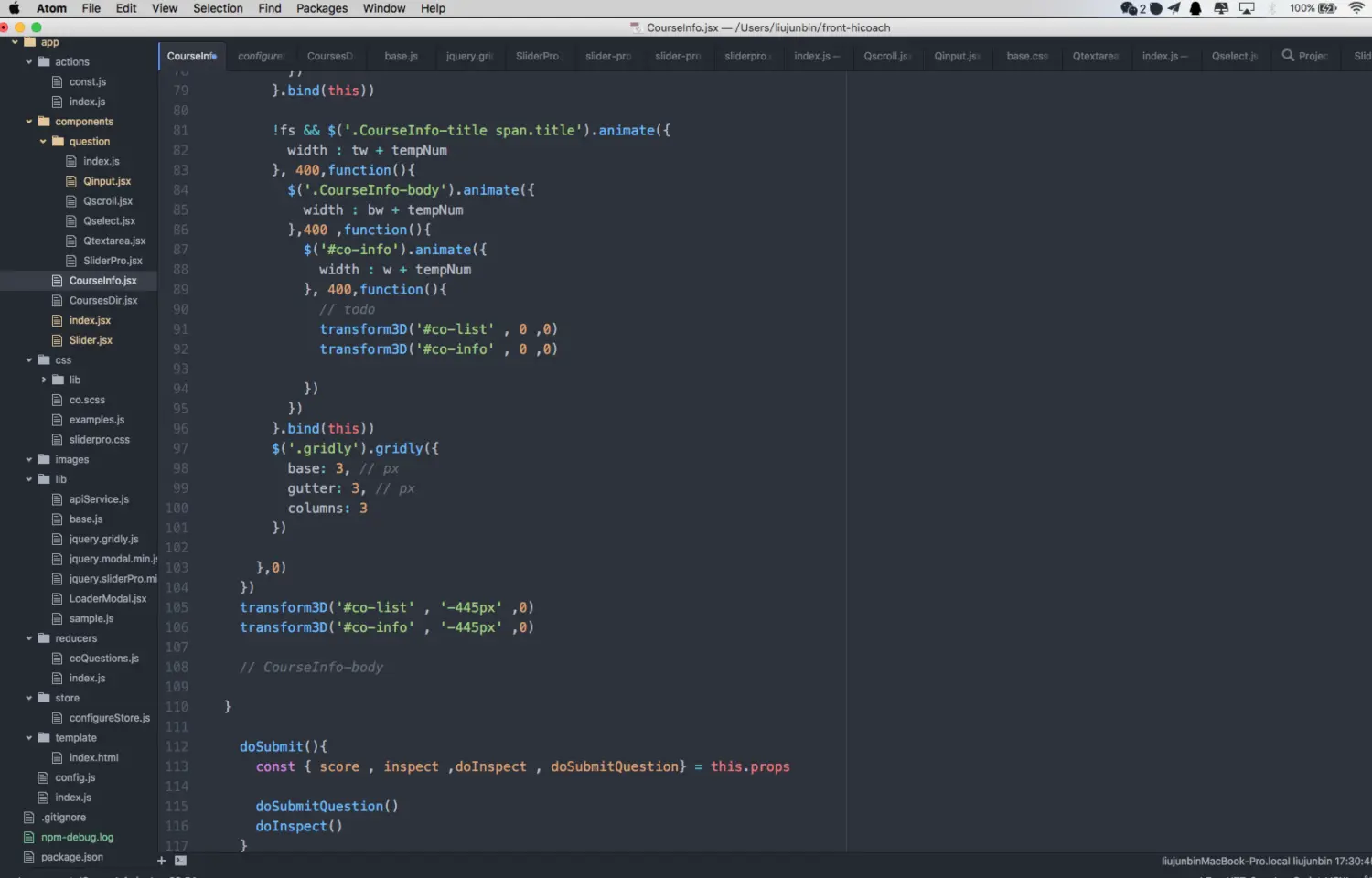
Task: Click the file icon beside co.scss
Action: point(58,401)
